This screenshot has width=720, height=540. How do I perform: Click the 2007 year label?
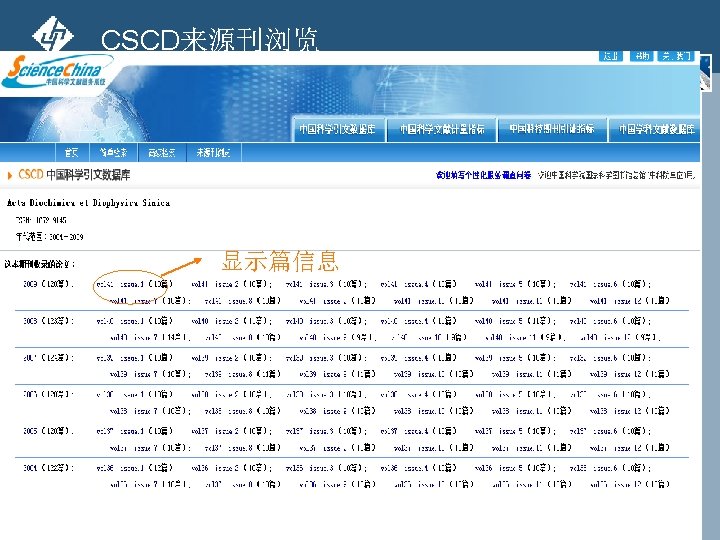[x=48, y=358]
